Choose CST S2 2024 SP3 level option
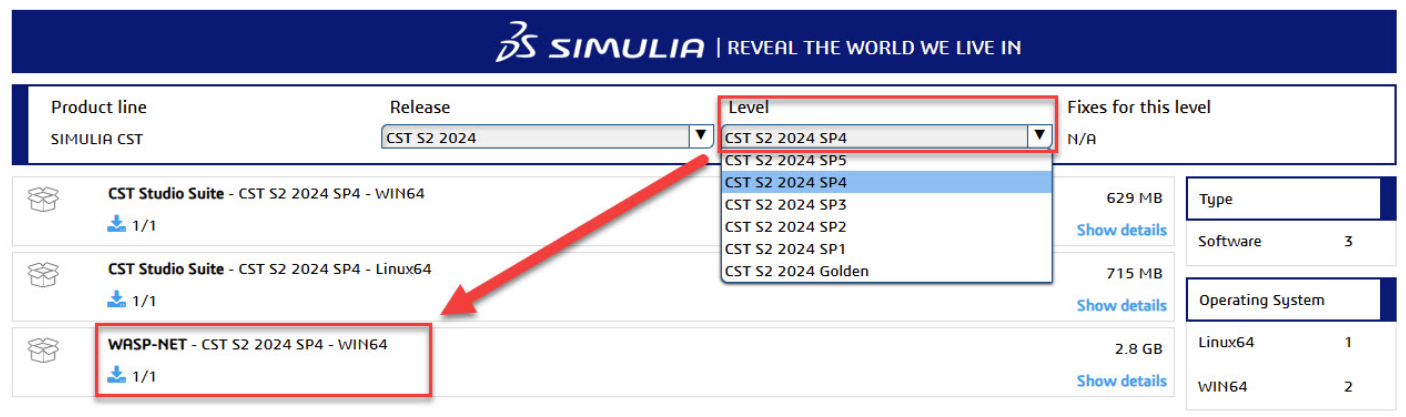Screen dimensions: 1406x417 click(785, 204)
